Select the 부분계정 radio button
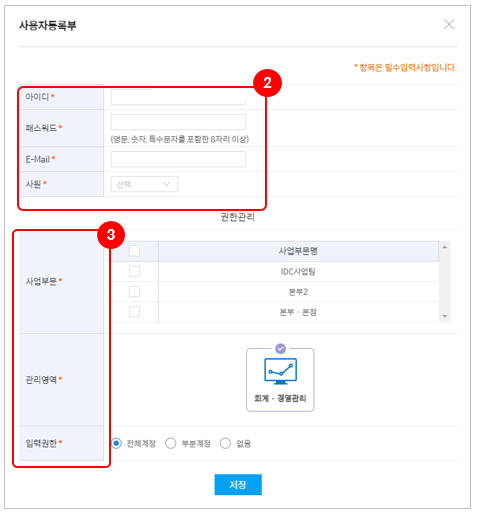This screenshot has width=480, height=517. [x=171, y=443]
